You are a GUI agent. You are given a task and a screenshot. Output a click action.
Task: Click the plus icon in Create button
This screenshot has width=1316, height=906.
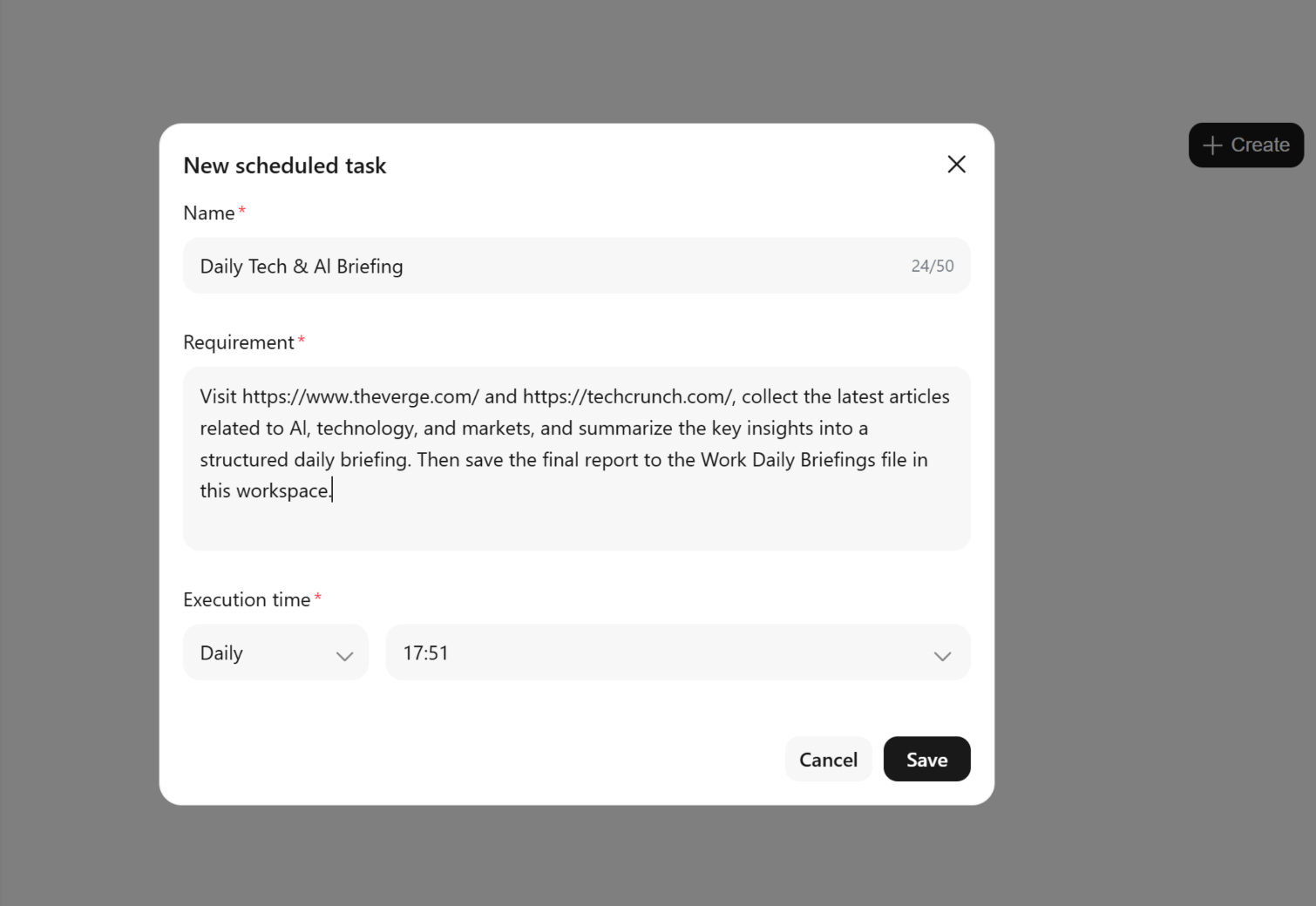(1212, 145)
